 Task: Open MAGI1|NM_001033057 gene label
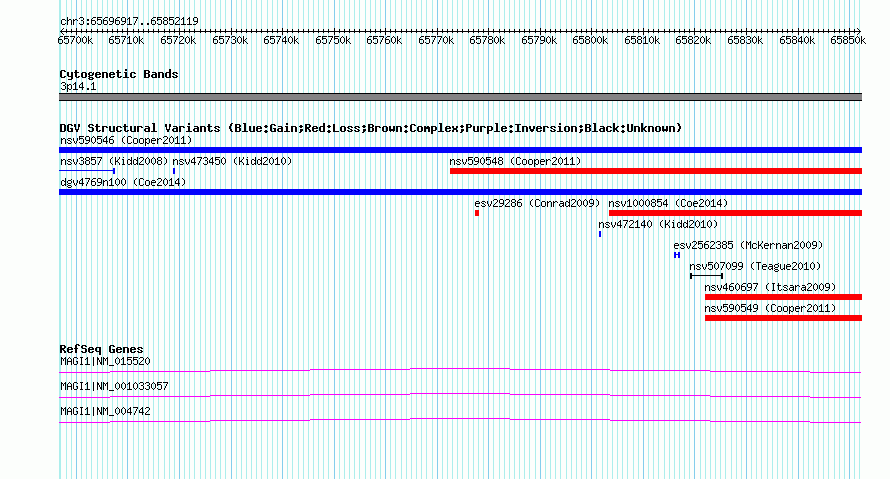114,386
